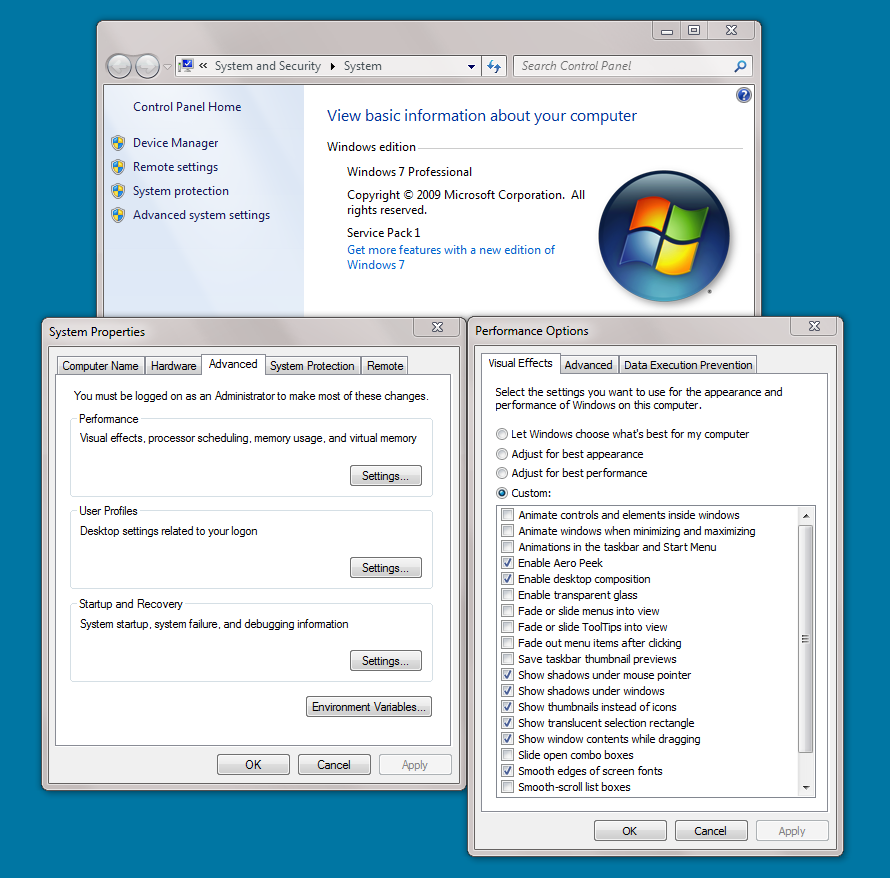Expand the breadcrumb arrow after System and Security

pos(333,66)
